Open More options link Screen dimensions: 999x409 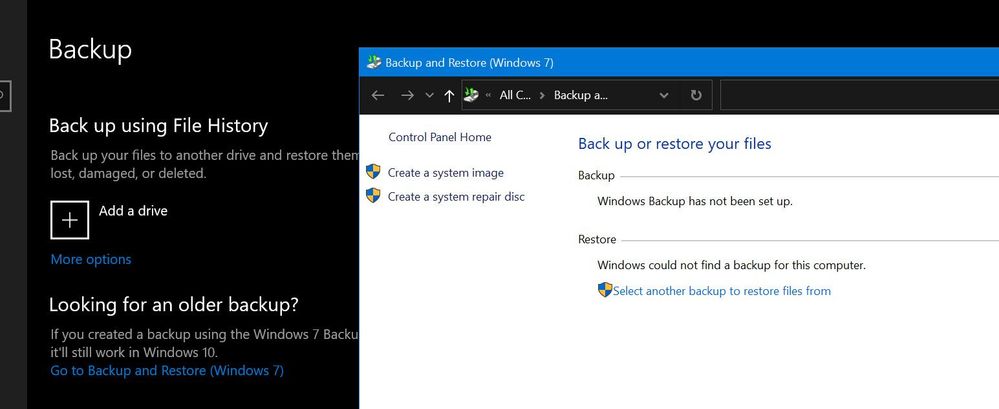(91, 260)
